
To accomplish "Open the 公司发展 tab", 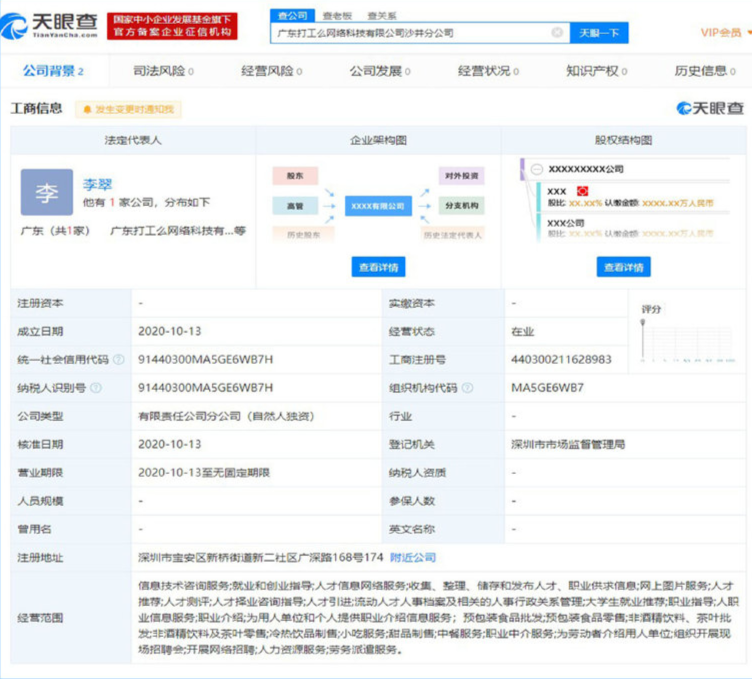I will (x=380, y=71).
